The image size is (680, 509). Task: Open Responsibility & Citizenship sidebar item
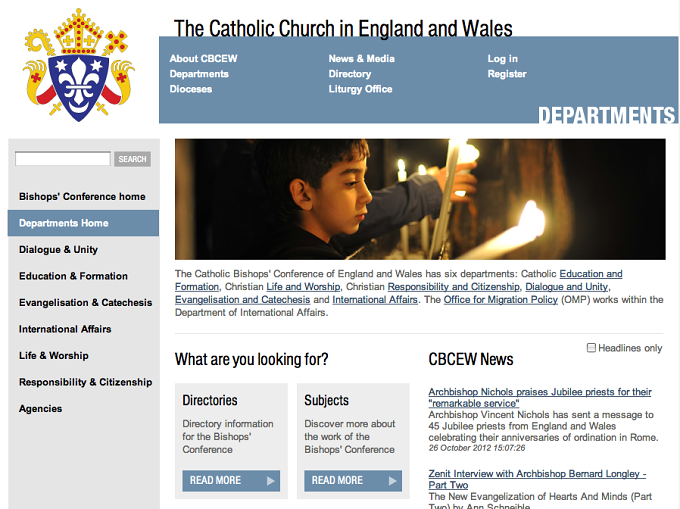(85, 382)
